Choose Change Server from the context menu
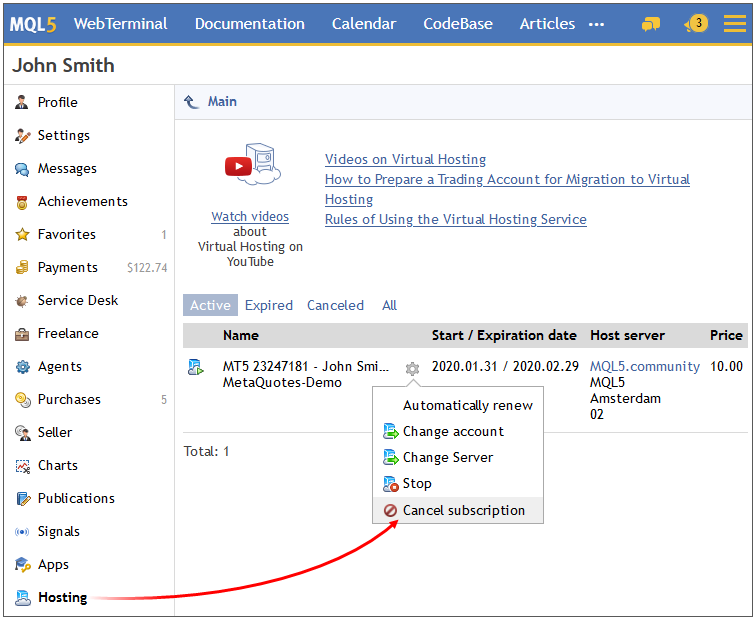The height and width of the screenshot is (620, 754). click(448, 457)
